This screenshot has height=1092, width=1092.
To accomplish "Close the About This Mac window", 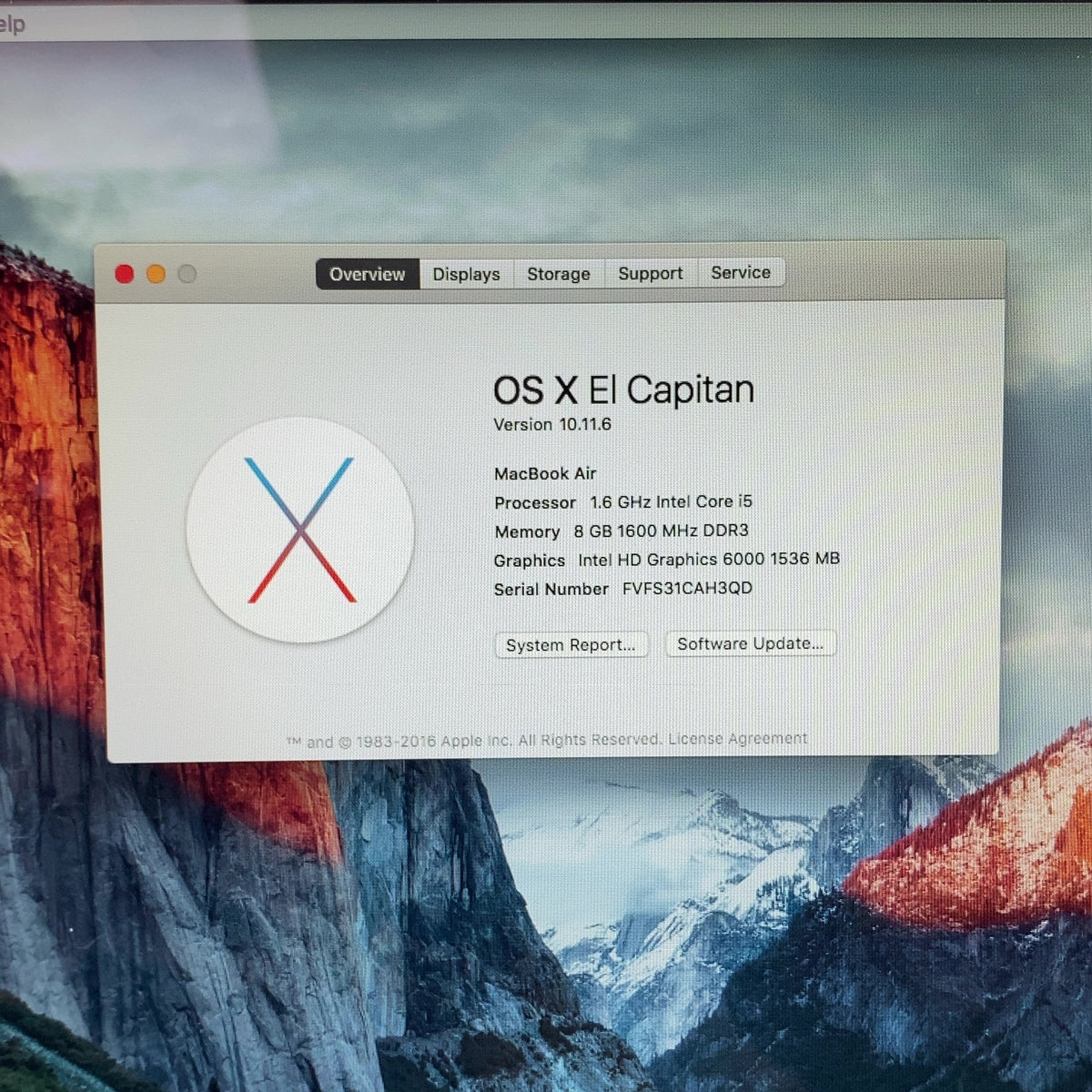I will (x=125, y=274).
